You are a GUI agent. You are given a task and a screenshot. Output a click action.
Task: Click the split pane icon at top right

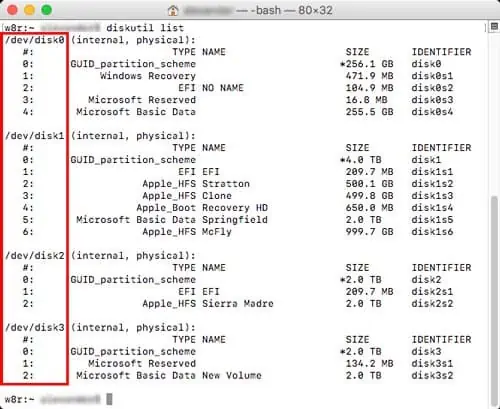click(x=494, y=27)
